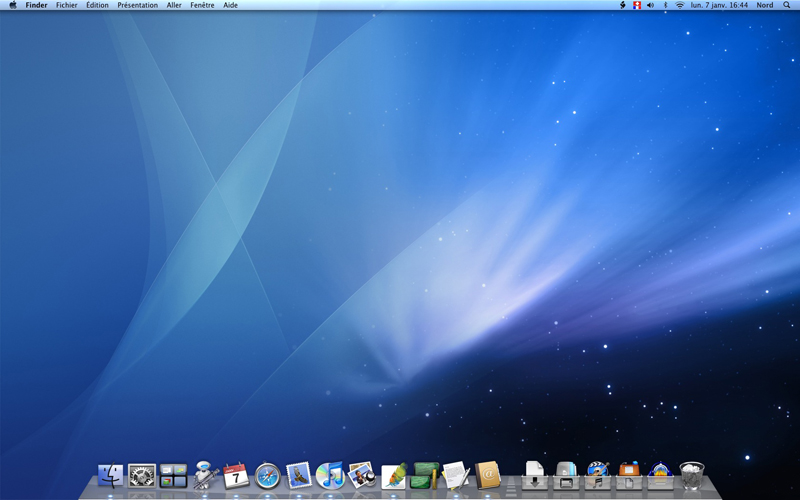Open iCal calendar icon showing 7
Viewport: 800px width, 500px height.
pyautogui.click(x=236, y=476)
